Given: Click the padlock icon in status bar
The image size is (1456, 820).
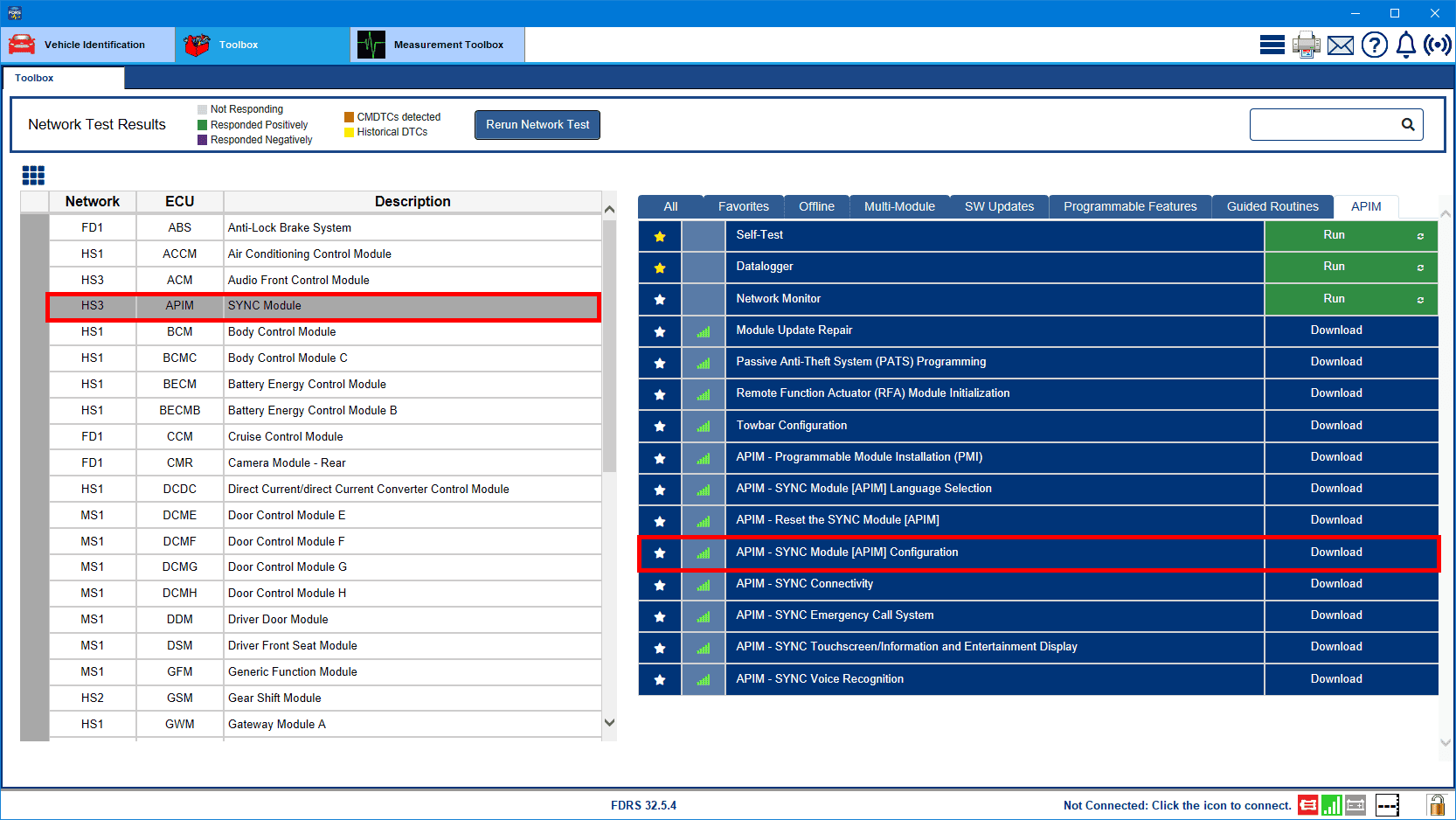Looking at the screenshot, I should (1436, 805).
